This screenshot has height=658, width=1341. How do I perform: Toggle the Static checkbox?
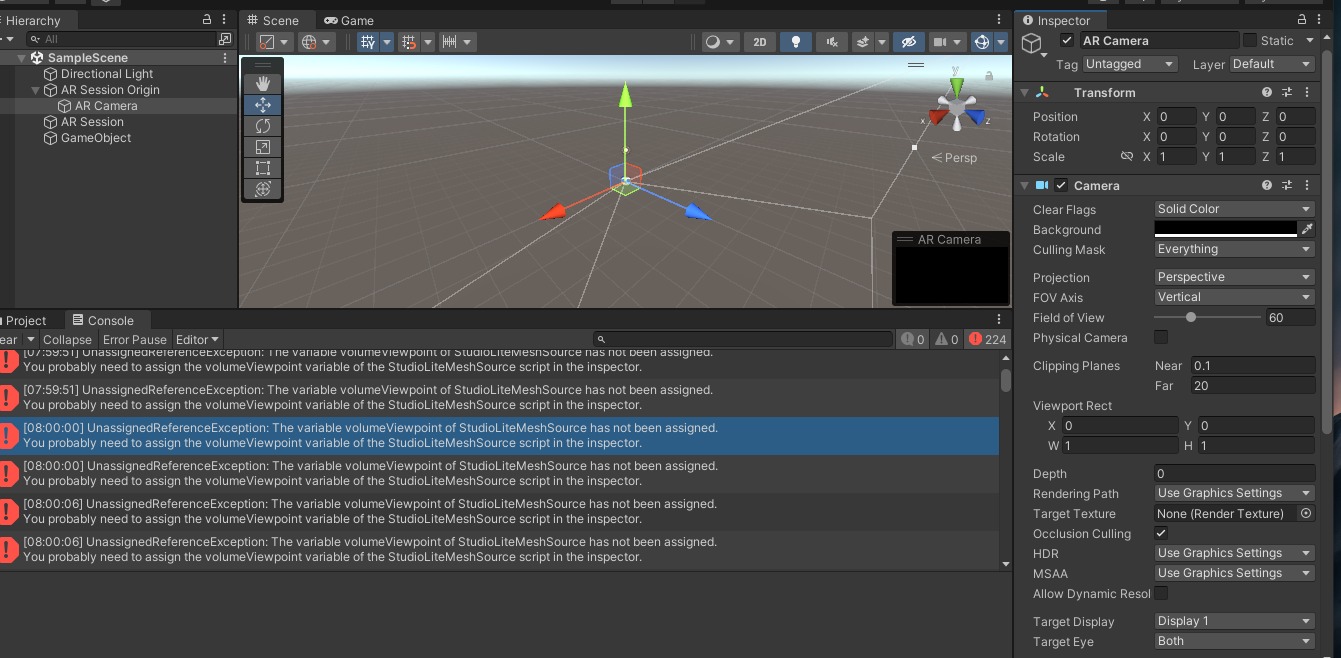[1250, 41]
